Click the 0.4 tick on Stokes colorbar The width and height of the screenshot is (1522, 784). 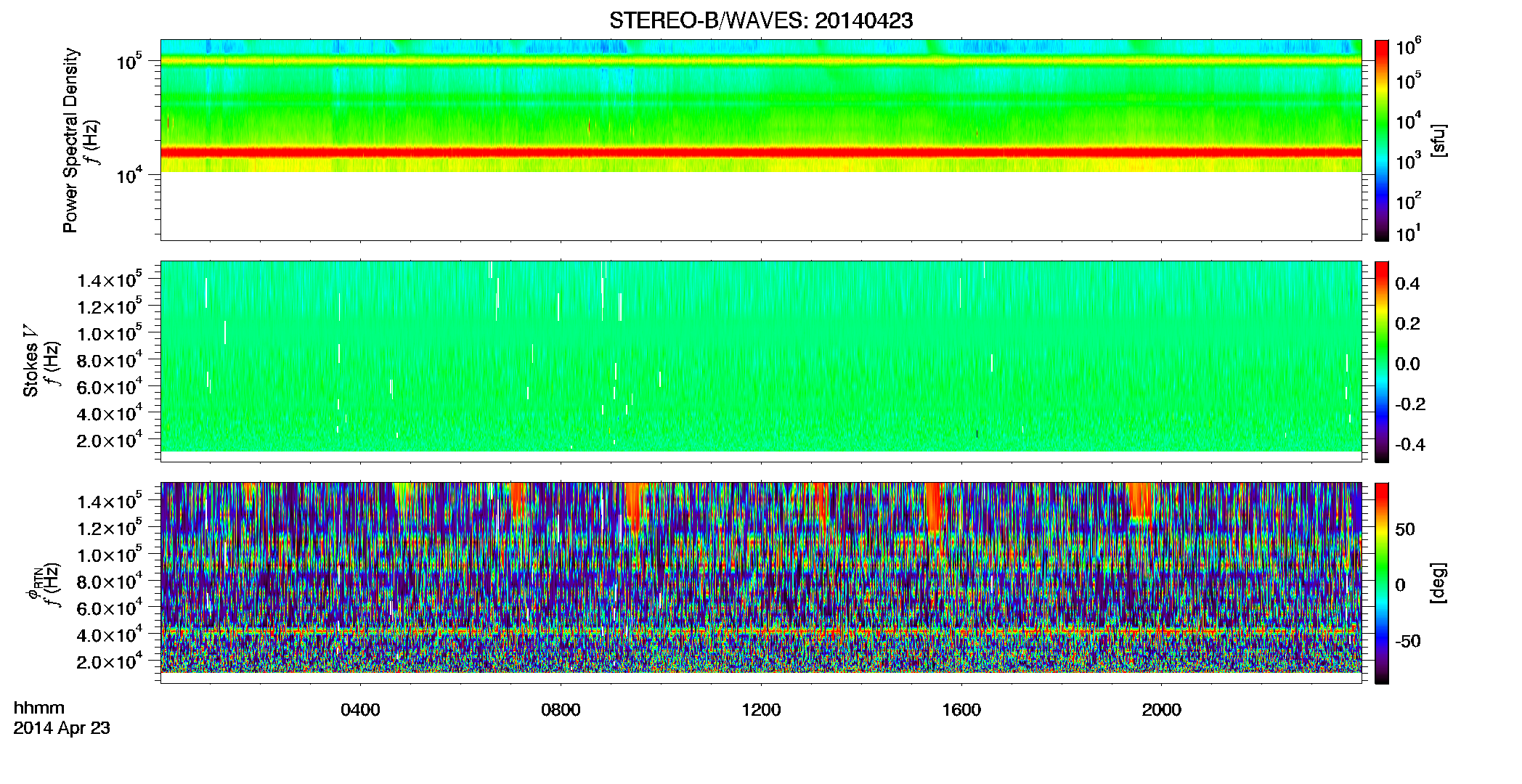pos(1407,284)
